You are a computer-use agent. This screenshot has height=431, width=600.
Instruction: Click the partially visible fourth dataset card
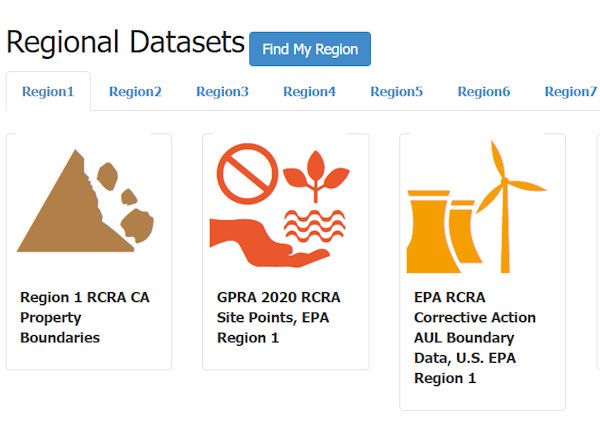point(598,251)
